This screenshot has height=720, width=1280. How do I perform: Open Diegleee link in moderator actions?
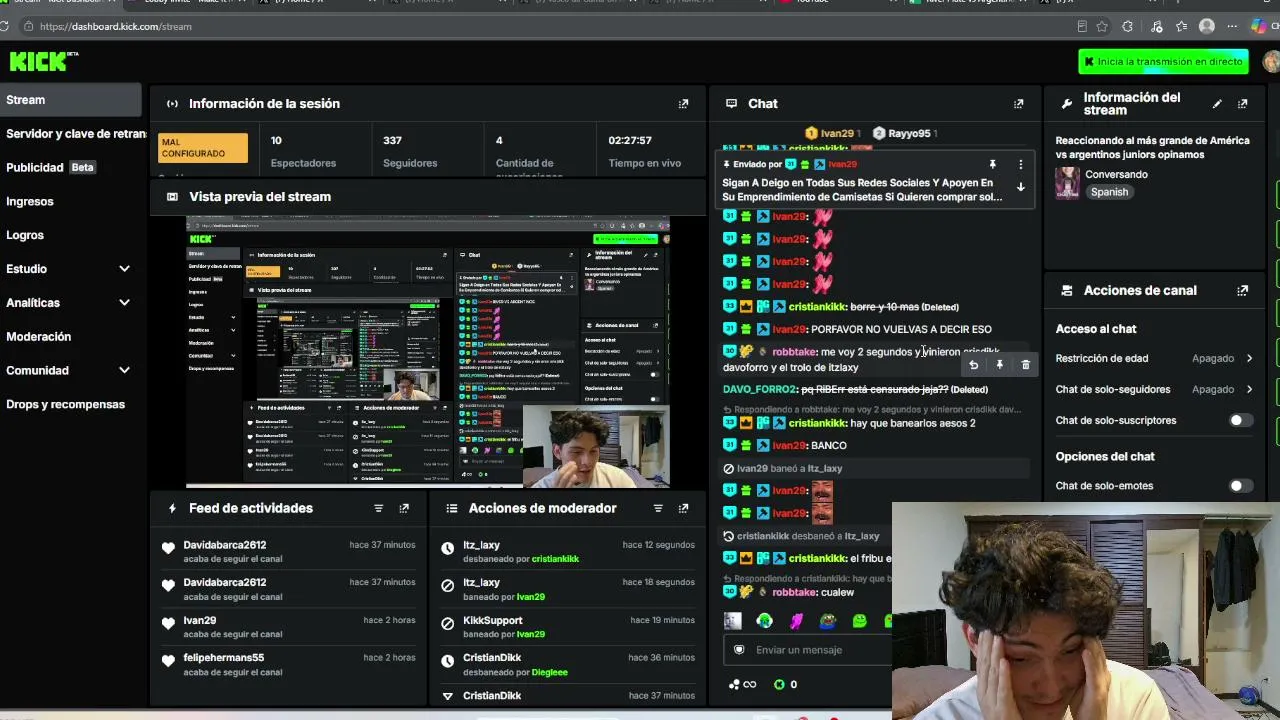(x=549, y=672)
